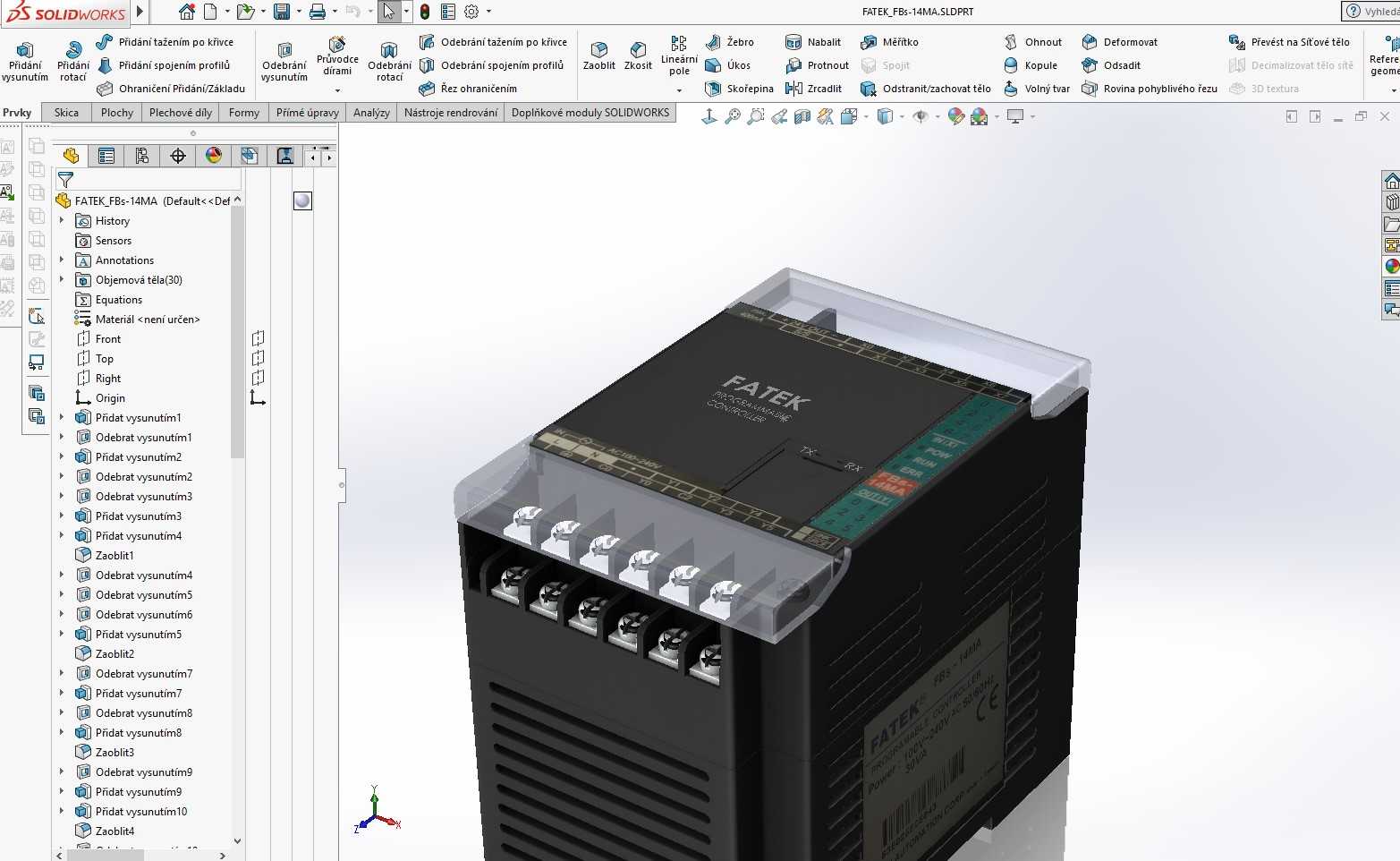
Task: Open SOLIDWORKS main menu arrow
Action: [x=140, y=12]
